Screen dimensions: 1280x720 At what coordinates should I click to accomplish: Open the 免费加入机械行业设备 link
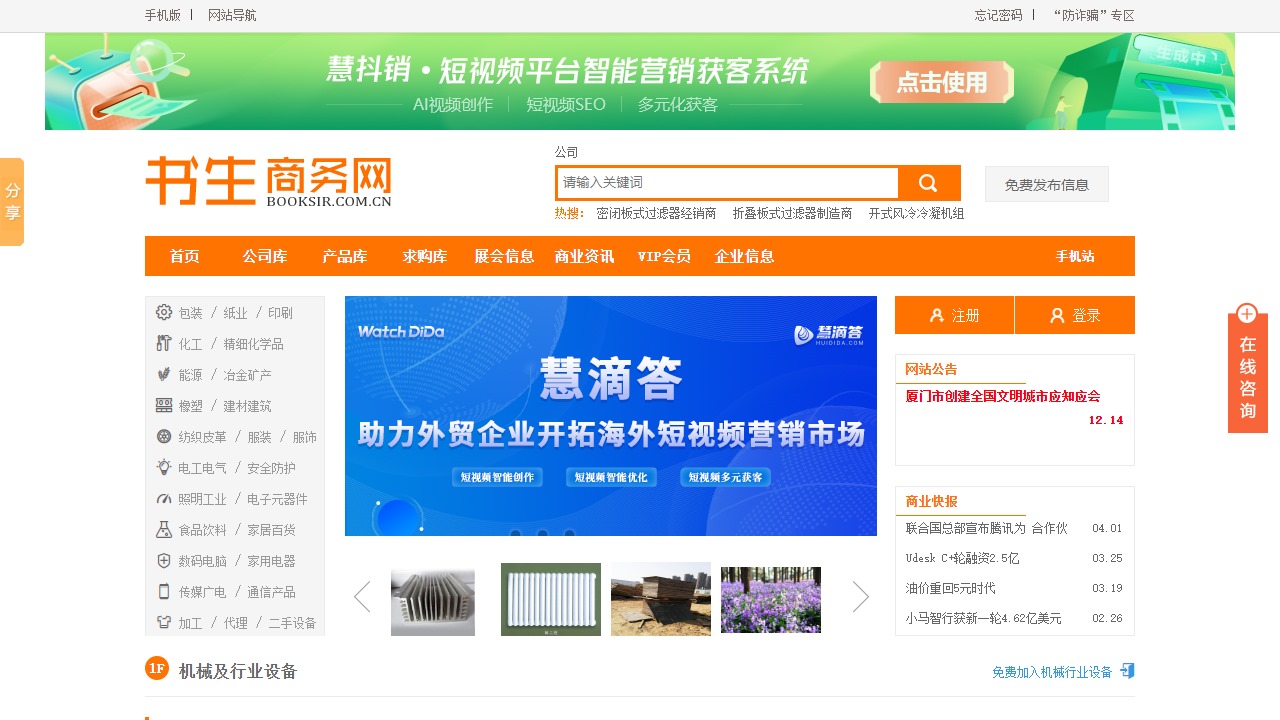[x=1052, y=672]
